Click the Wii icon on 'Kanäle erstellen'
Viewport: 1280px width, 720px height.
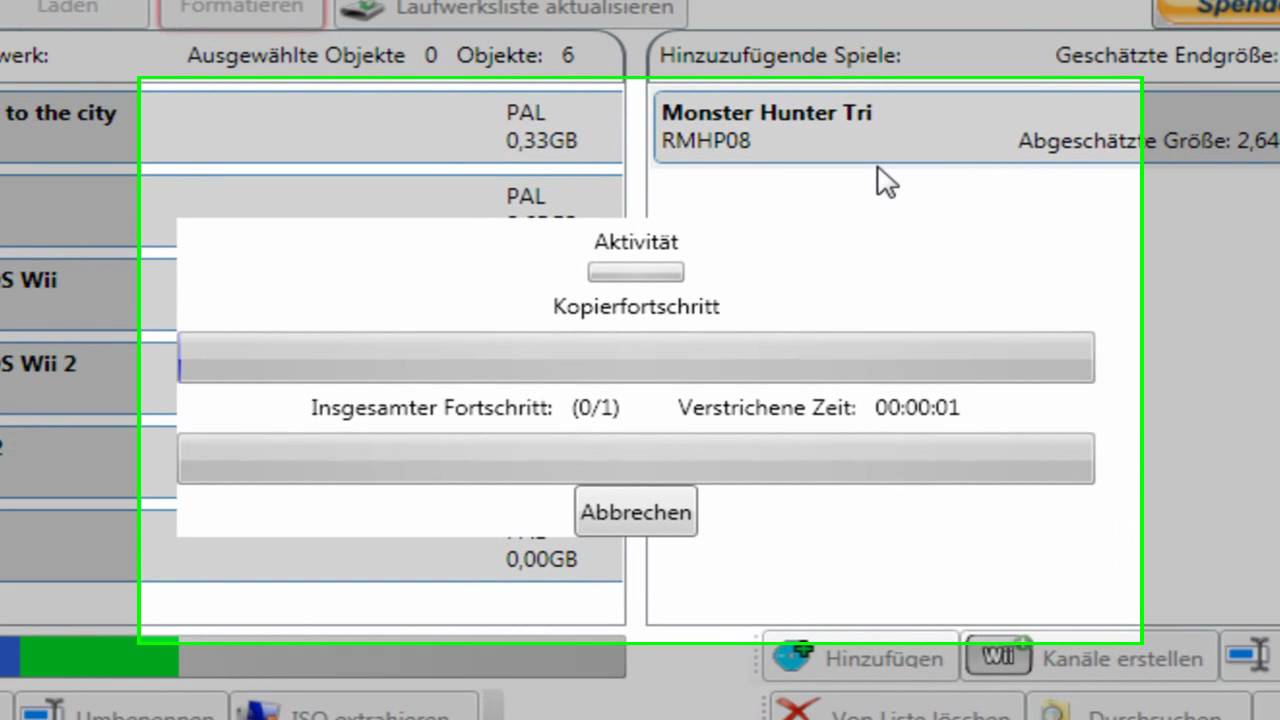tap(998, 657)
